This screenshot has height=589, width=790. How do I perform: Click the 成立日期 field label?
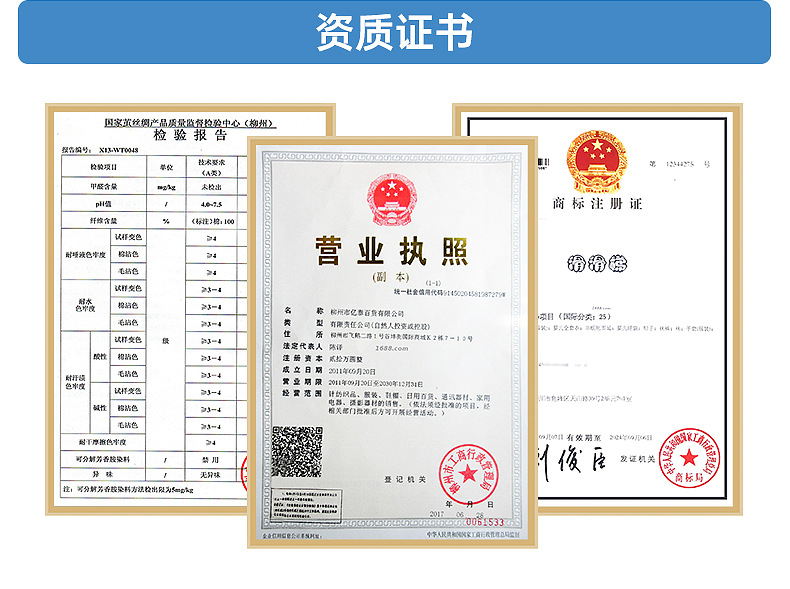(x=303, y=370)
